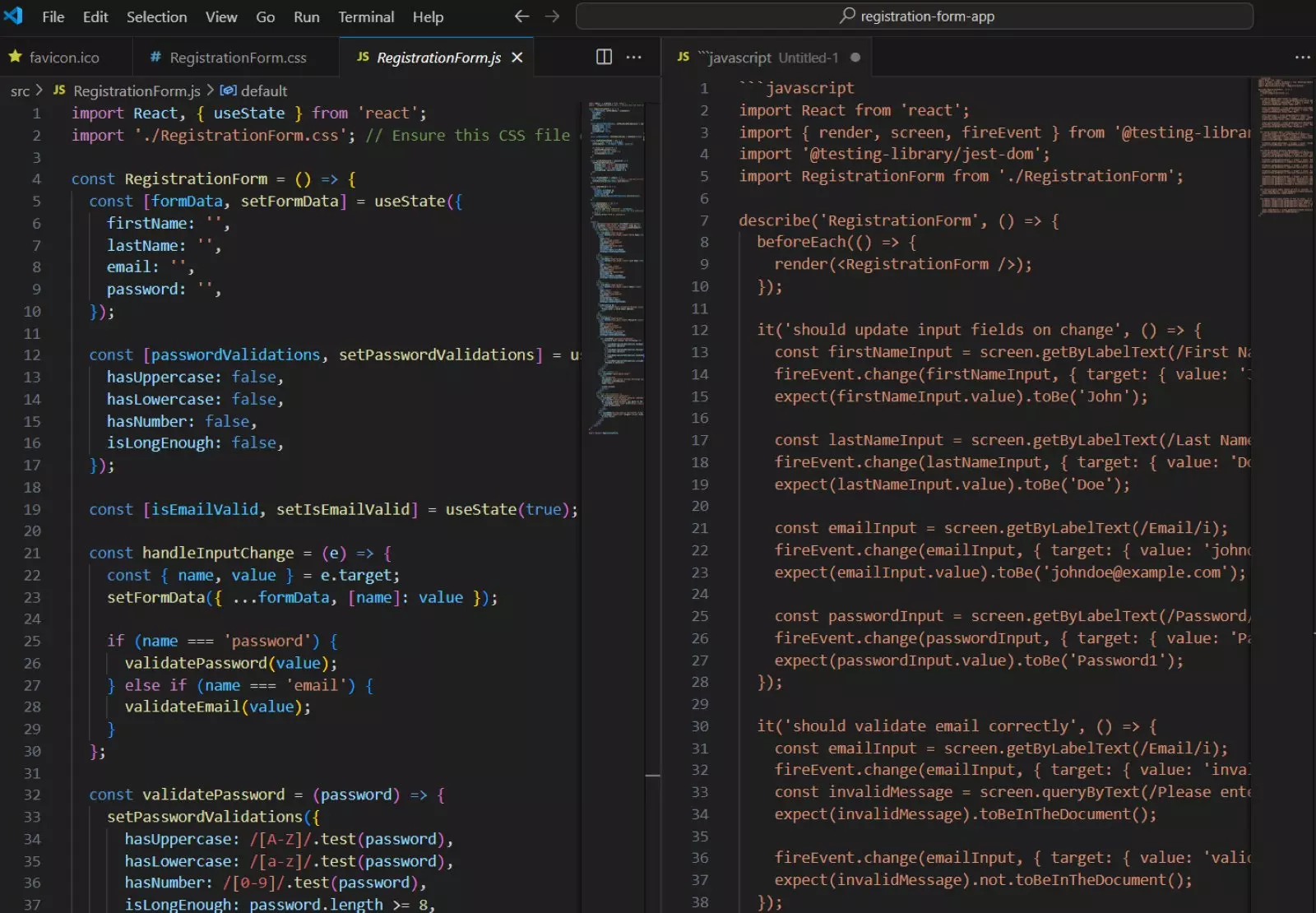The width and height of the screenshot is (1316, 913).
Task: Click 'handleInputChange' function name
Action: (x=218, y=554)
